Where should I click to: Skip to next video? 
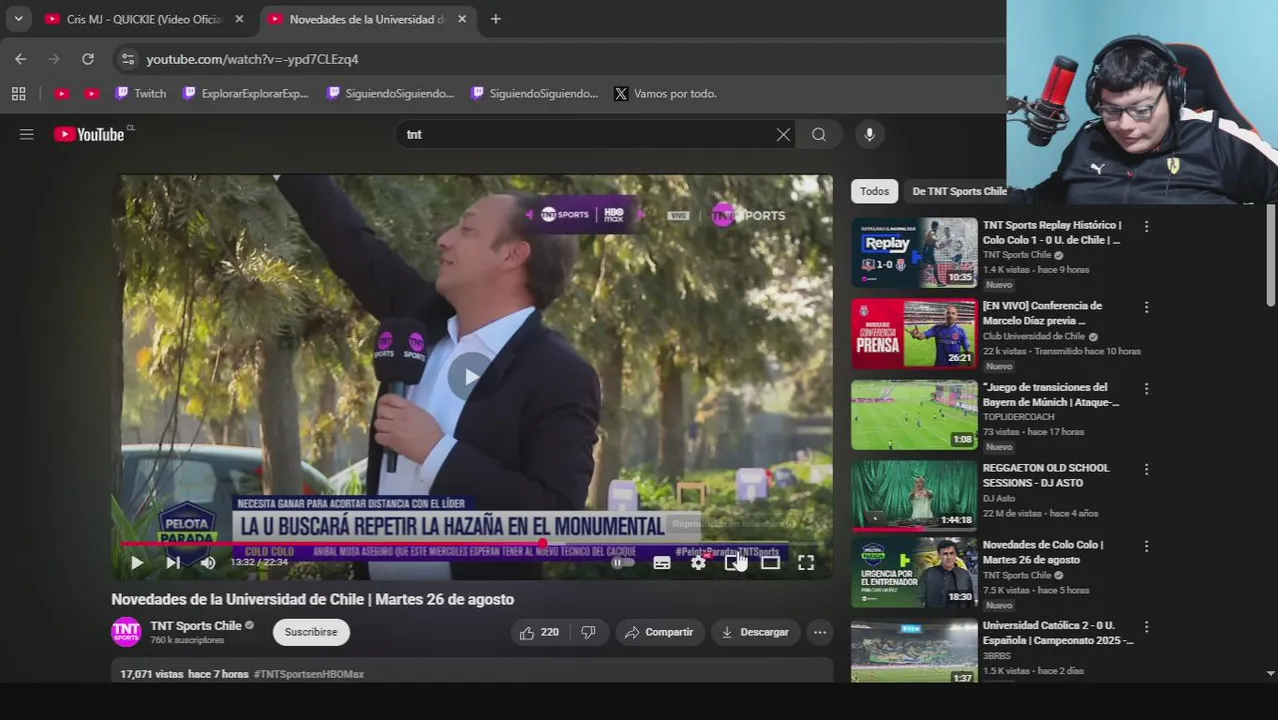173,563
